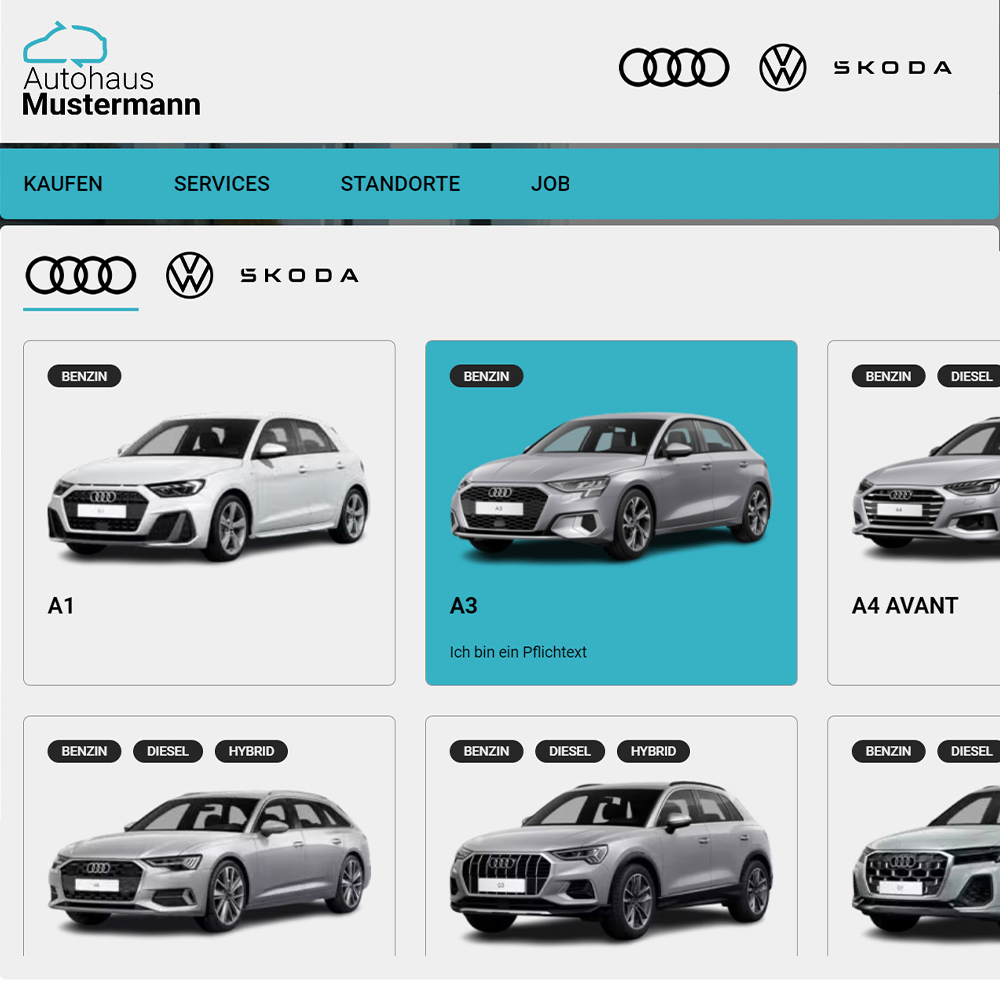The image size is (1000, 1000).
Task: Open the Services menu
Action: [x=222, y=184]
